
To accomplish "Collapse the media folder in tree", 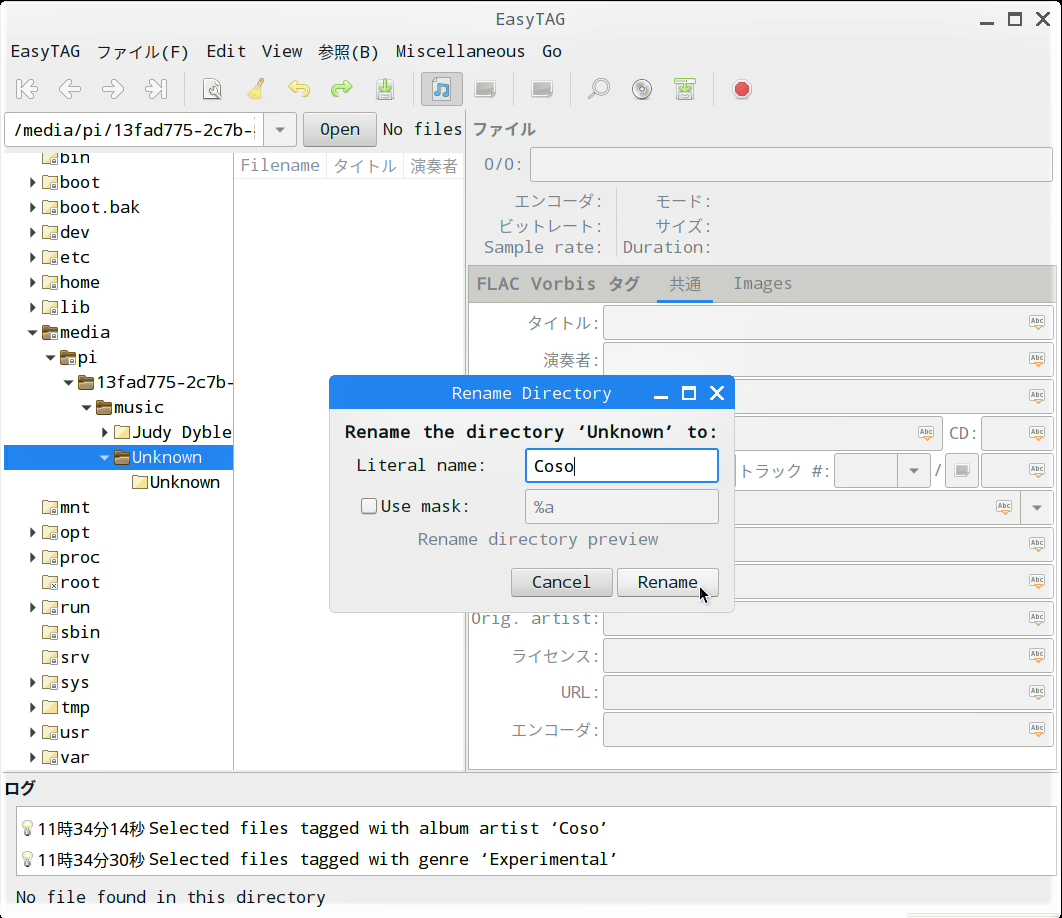I will tap(33, 332).
